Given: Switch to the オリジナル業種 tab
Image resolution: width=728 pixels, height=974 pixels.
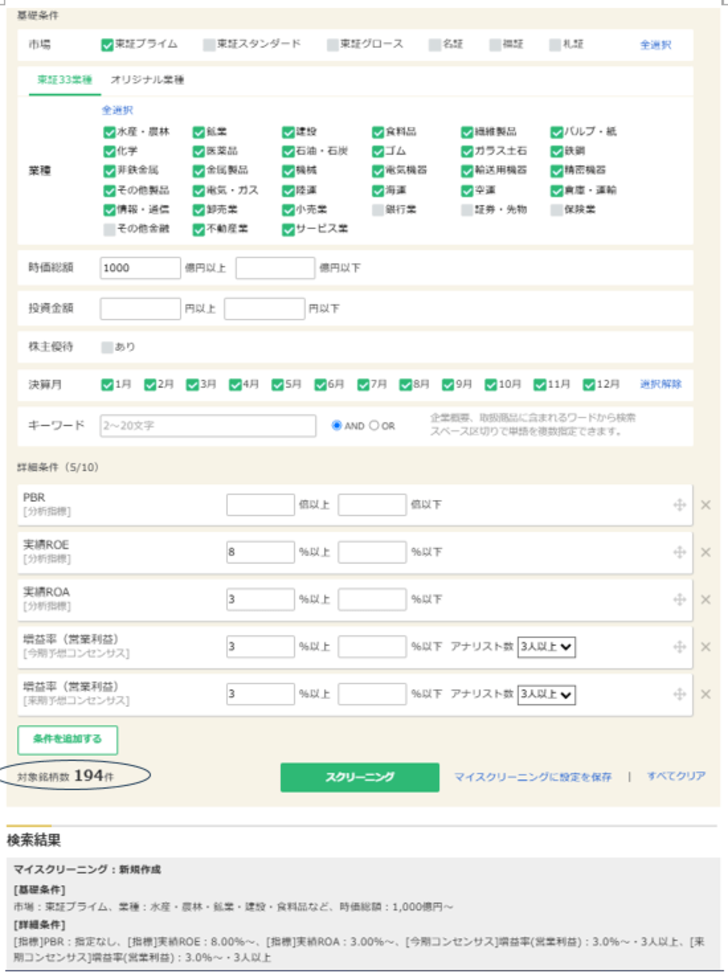Looking at the screenshot, I should pos(147,80).
